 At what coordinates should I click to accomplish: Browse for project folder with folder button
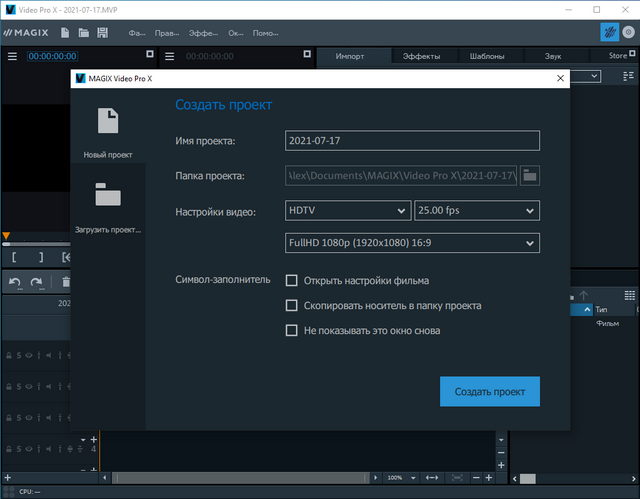[x=530, y=176]
